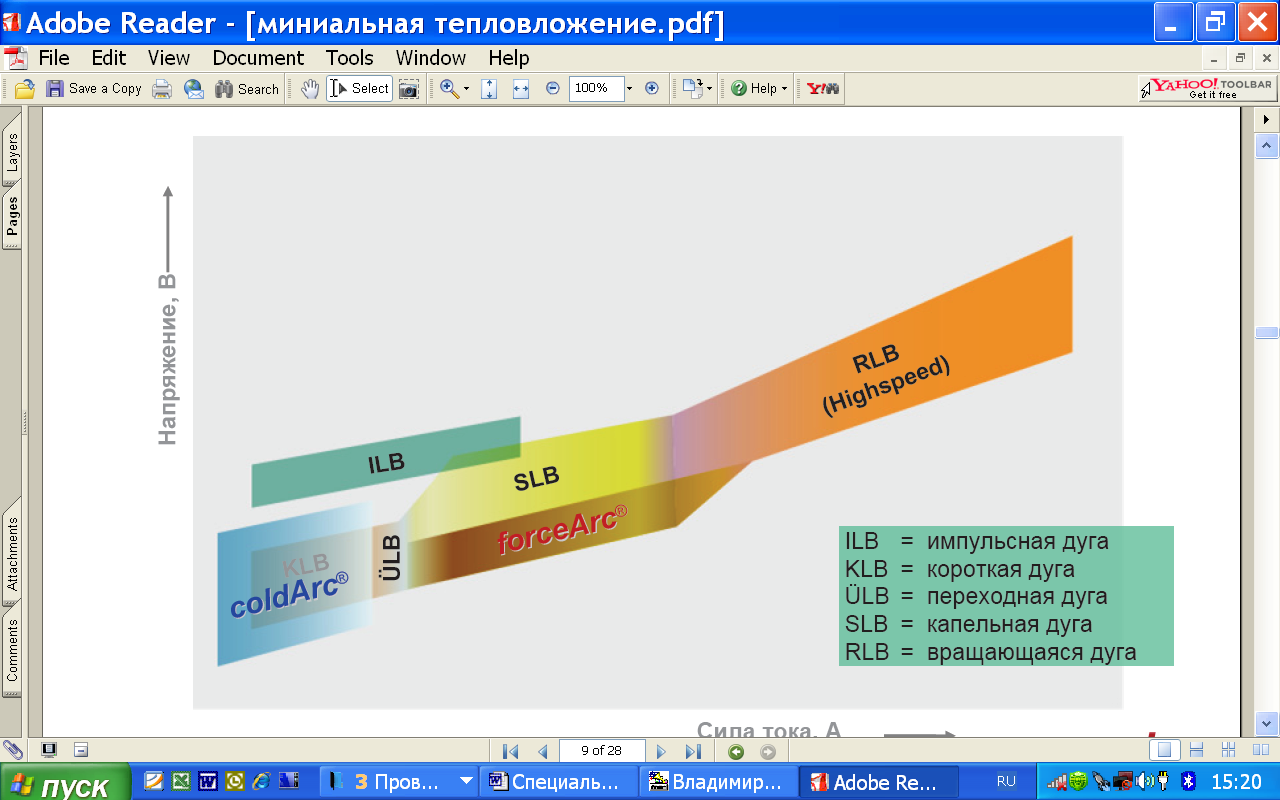The width and height of the screenshot is (1280, 800).
Task: Click Internet Explorer quick launch icon
Action: [x=262, y=781]
